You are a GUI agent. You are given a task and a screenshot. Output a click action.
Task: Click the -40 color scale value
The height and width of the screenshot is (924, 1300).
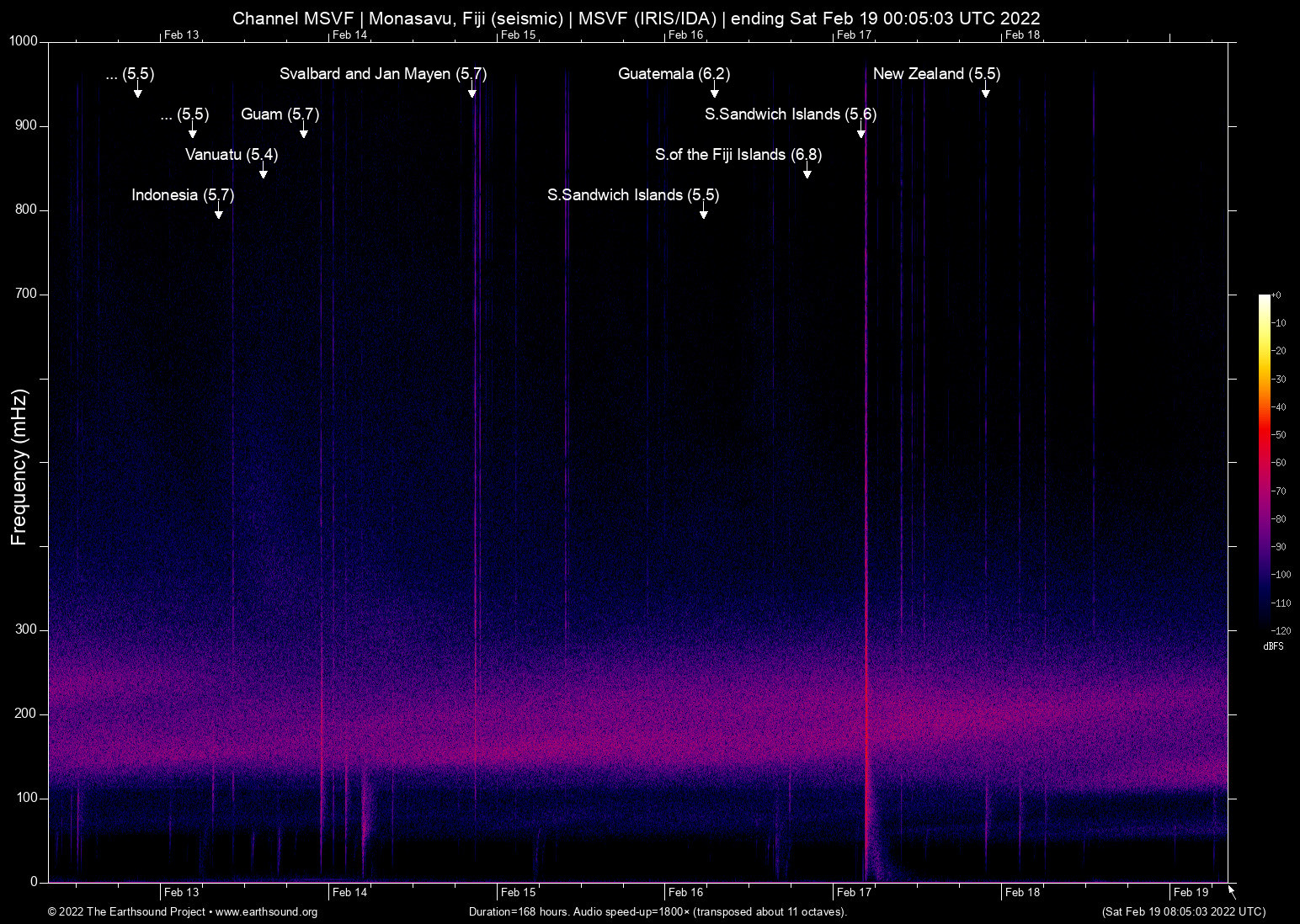click(x=1279, y=407)
